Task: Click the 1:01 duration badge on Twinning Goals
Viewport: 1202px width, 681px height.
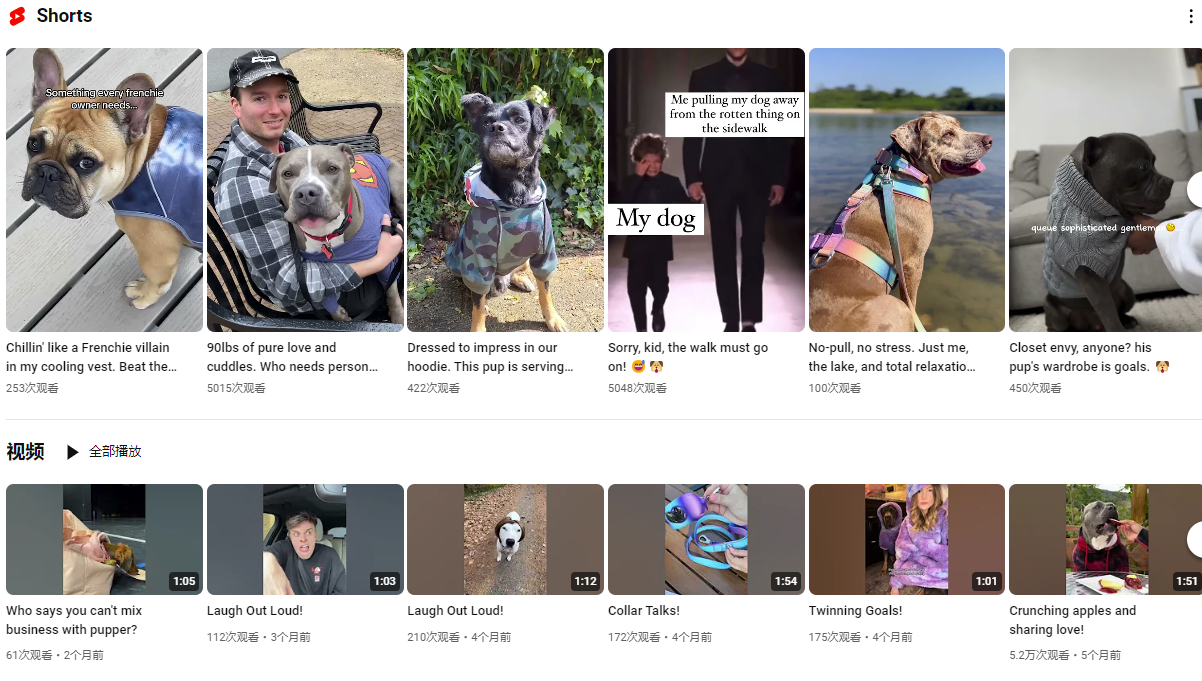Action: (986, 581)
